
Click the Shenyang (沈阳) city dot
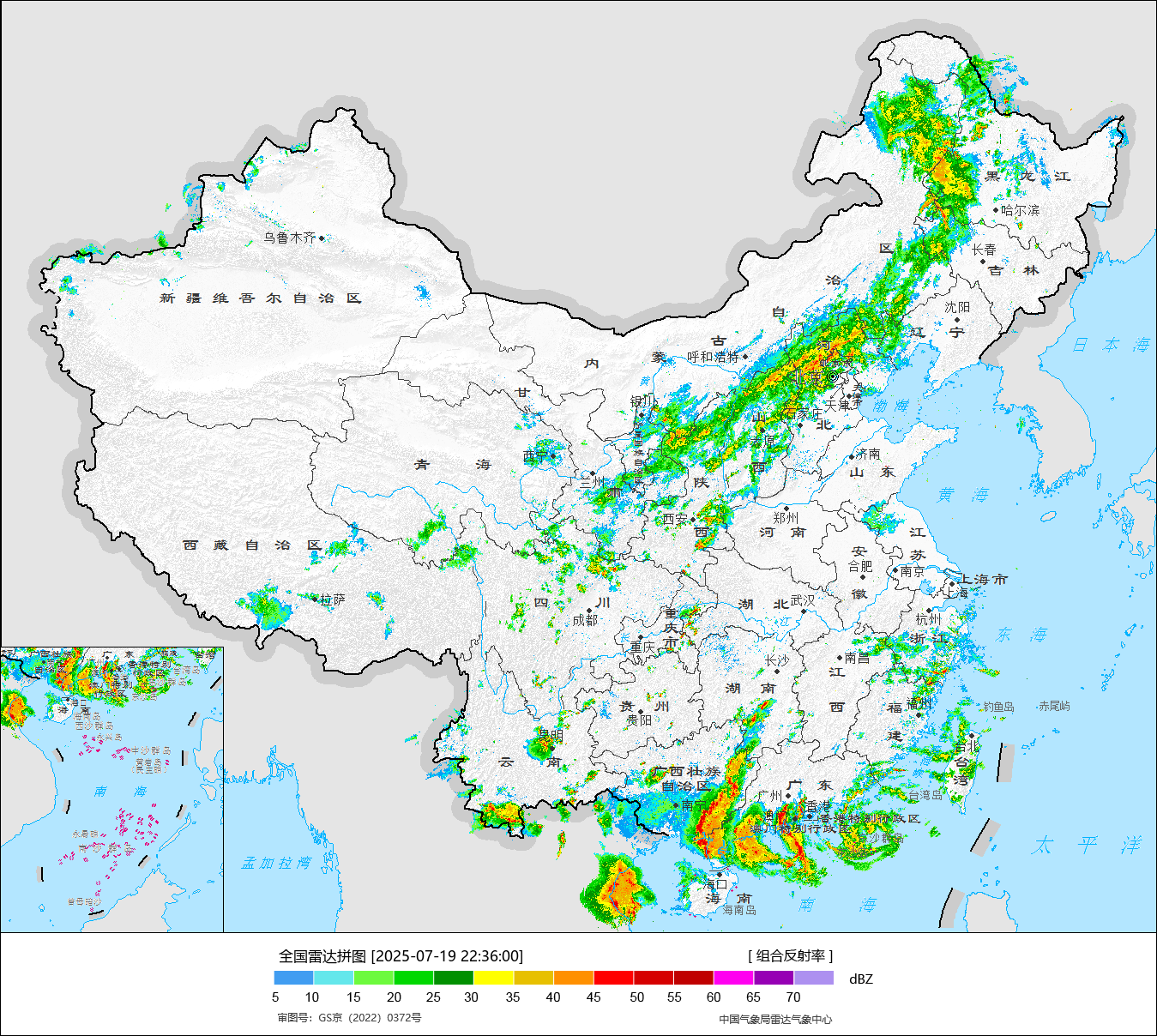pyautogui.click(x=957, y=319)
